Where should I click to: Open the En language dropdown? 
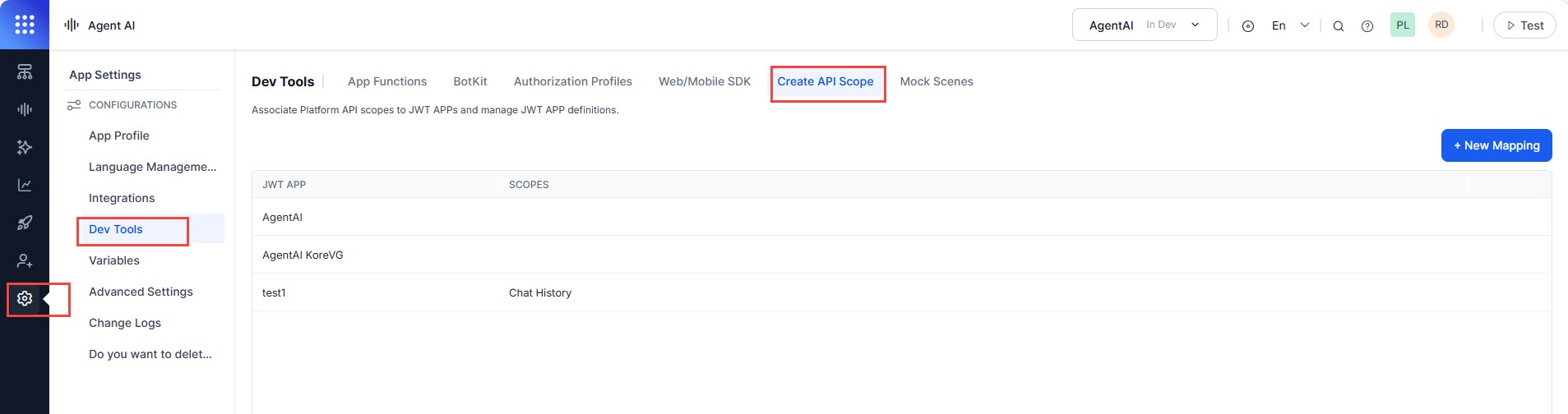[1289, 25]
